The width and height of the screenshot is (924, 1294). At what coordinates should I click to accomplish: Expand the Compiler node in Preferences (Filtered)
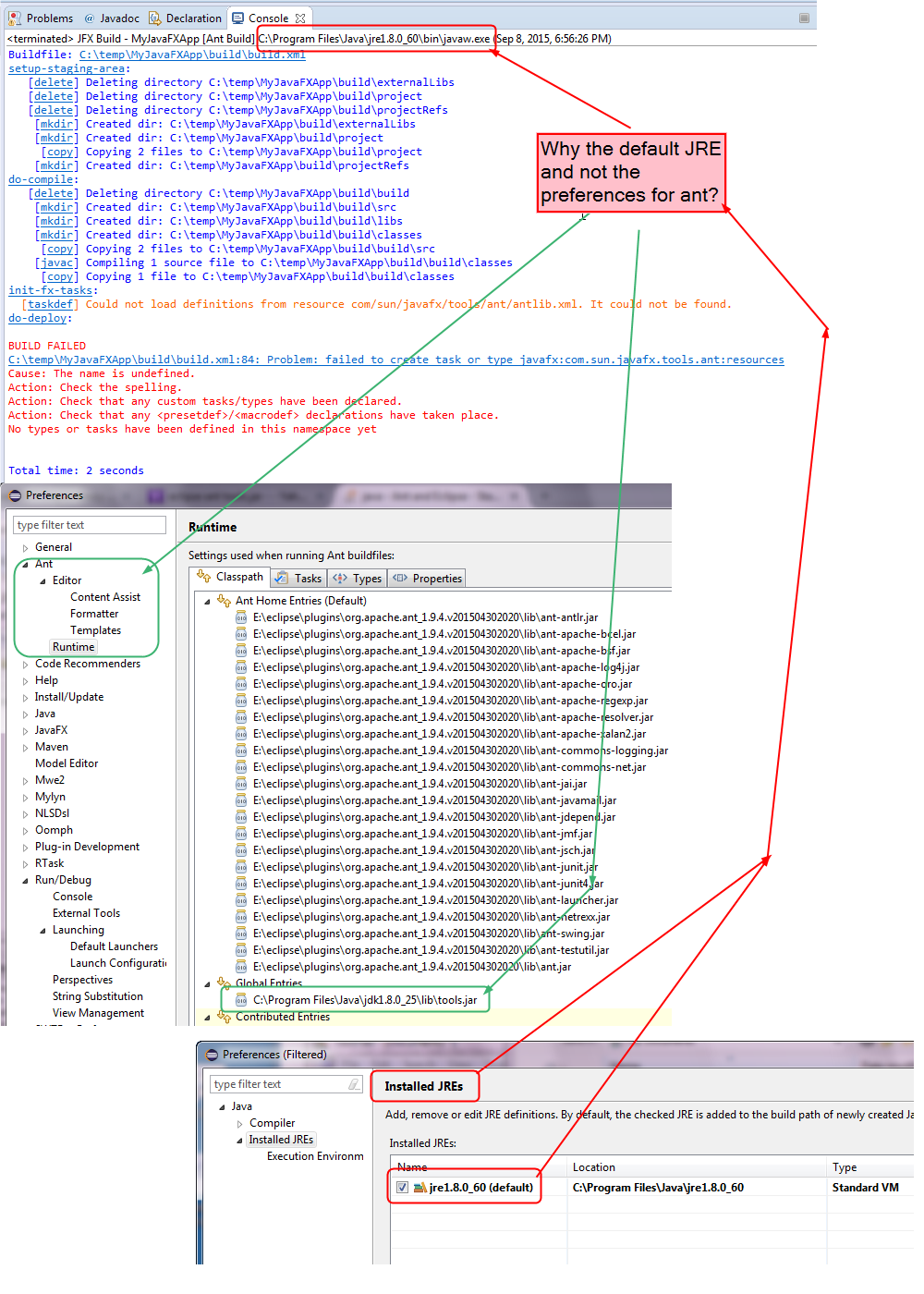pos(239,1124)
